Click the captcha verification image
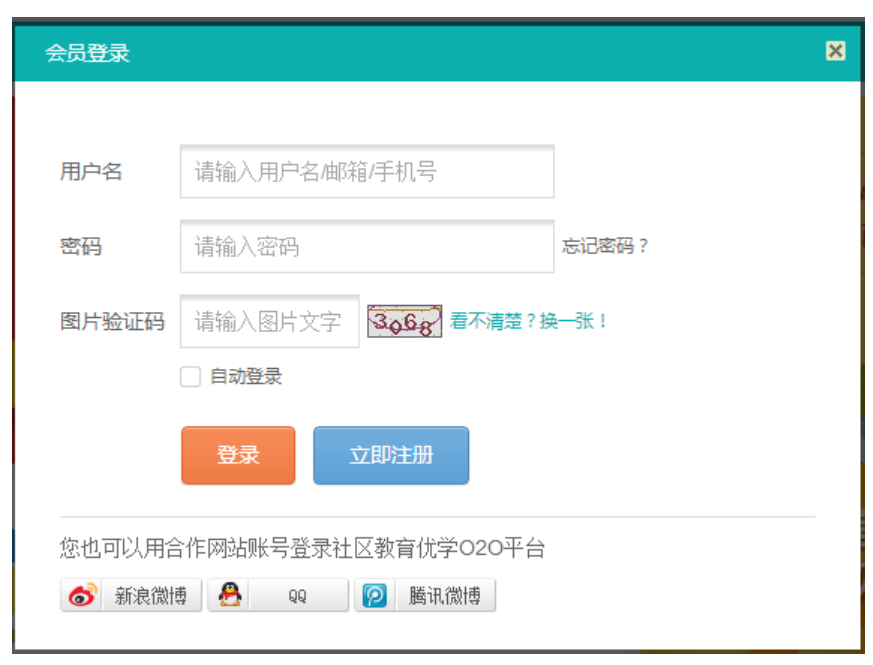Screen dimensions: 873x665 (404, 321)
